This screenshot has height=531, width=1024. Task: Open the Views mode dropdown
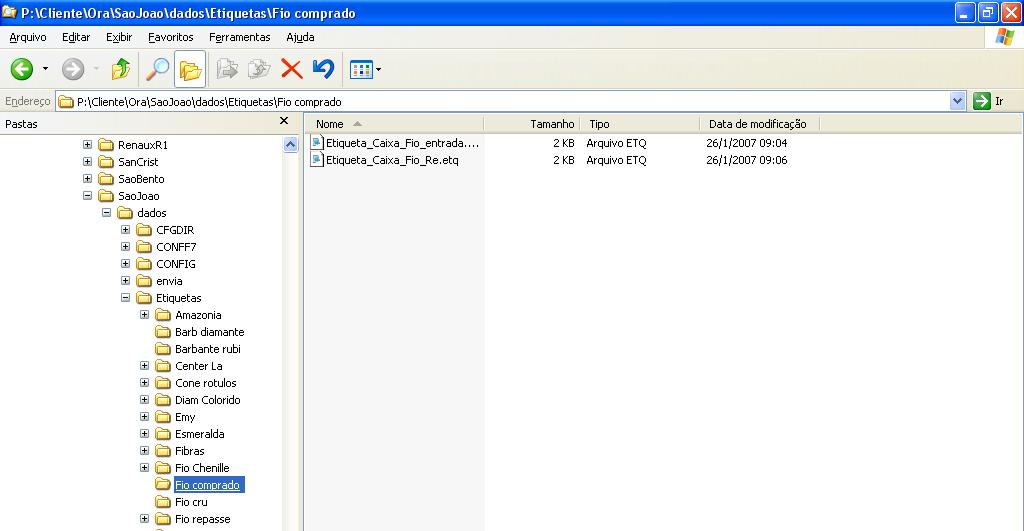[x=365, y=69]
